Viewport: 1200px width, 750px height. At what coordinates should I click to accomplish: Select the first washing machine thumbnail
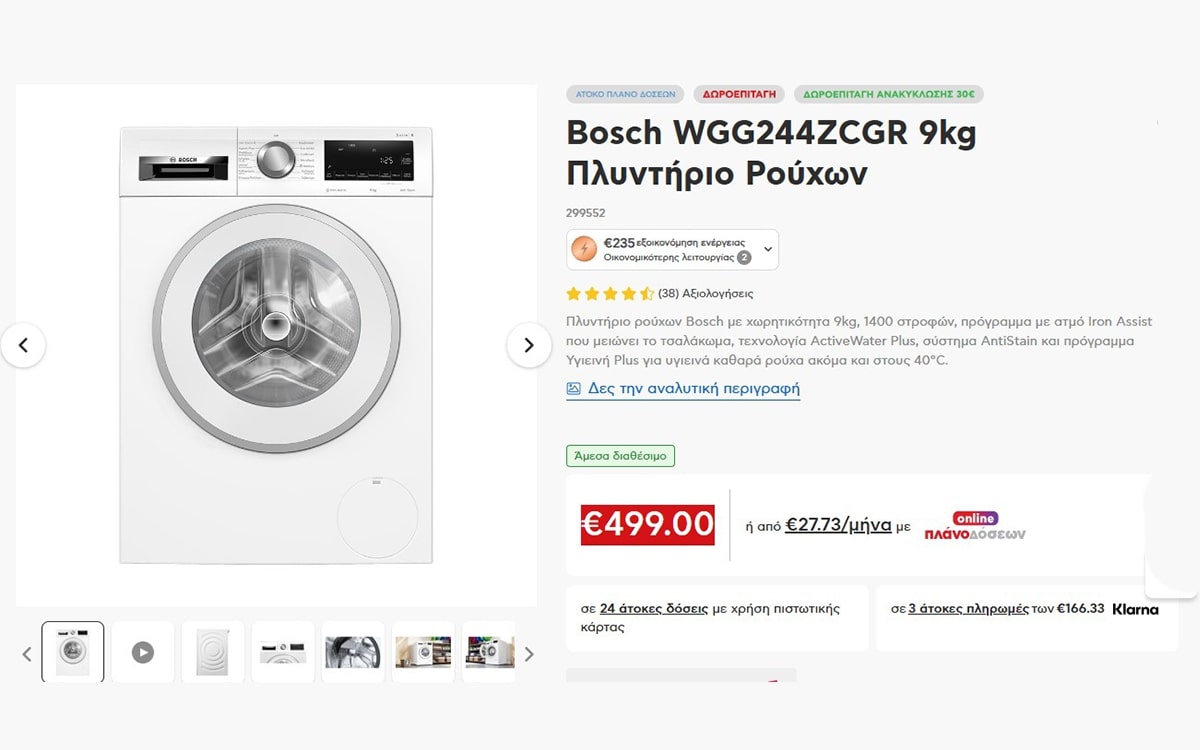click(x=72, y=652)
